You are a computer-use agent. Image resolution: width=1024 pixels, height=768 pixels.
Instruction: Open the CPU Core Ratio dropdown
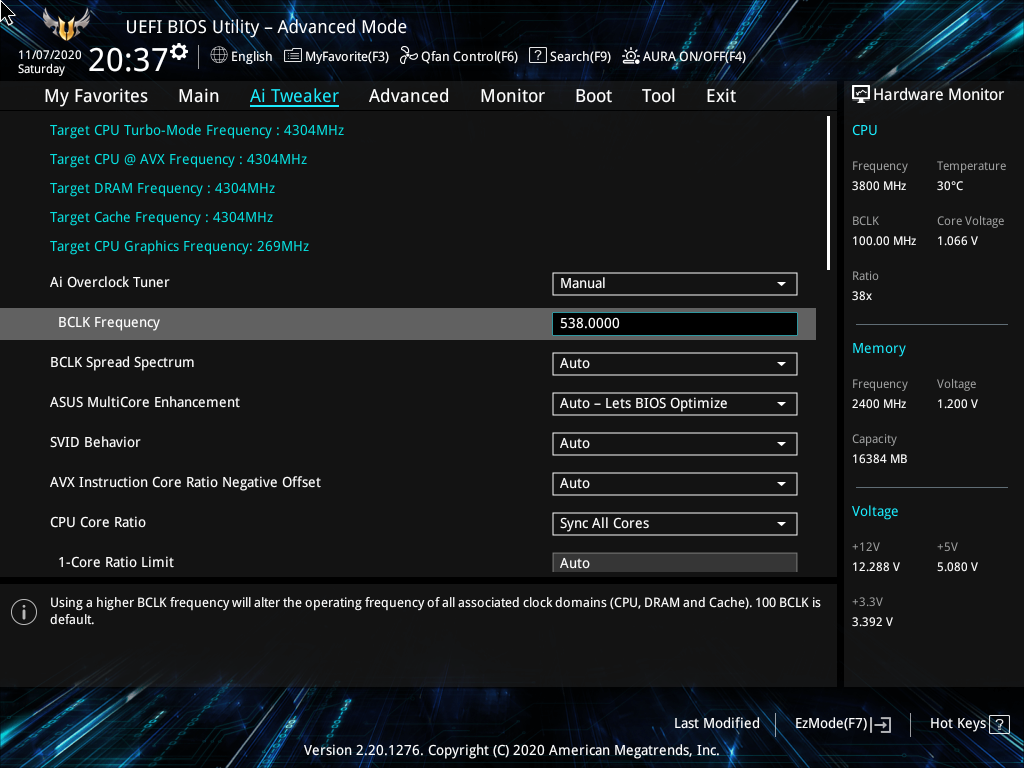[675, 524]
